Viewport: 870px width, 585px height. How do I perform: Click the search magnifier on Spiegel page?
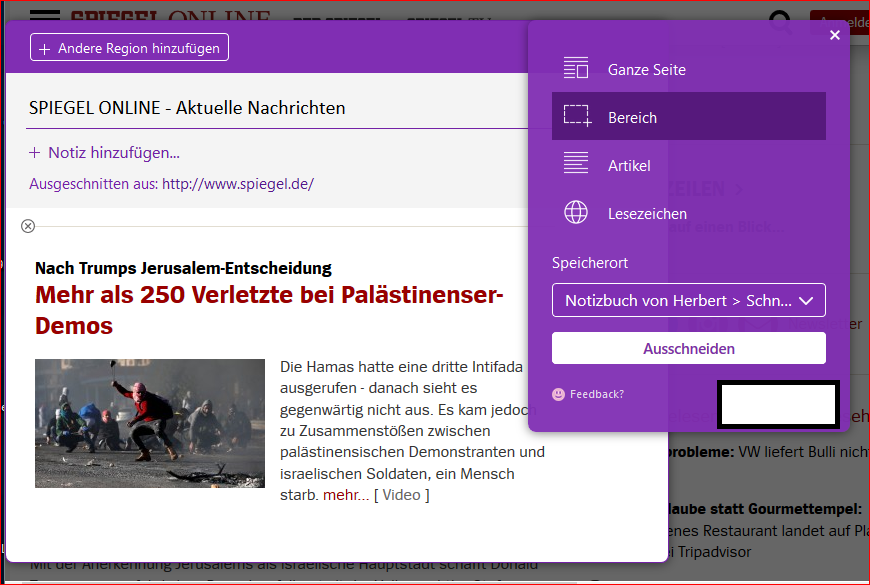(780, 22)
